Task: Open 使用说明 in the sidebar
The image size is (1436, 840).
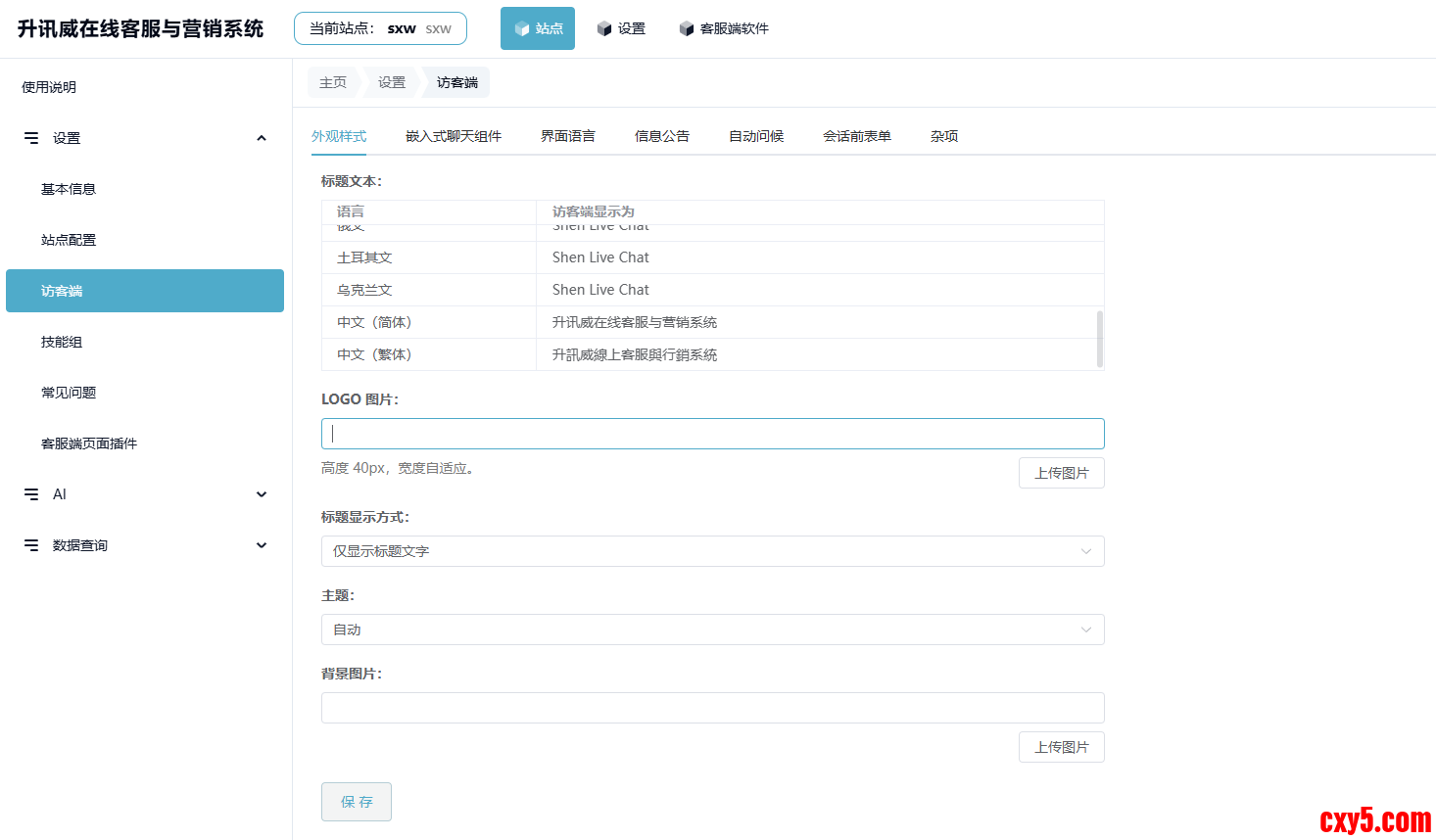Action: (49, 87)
